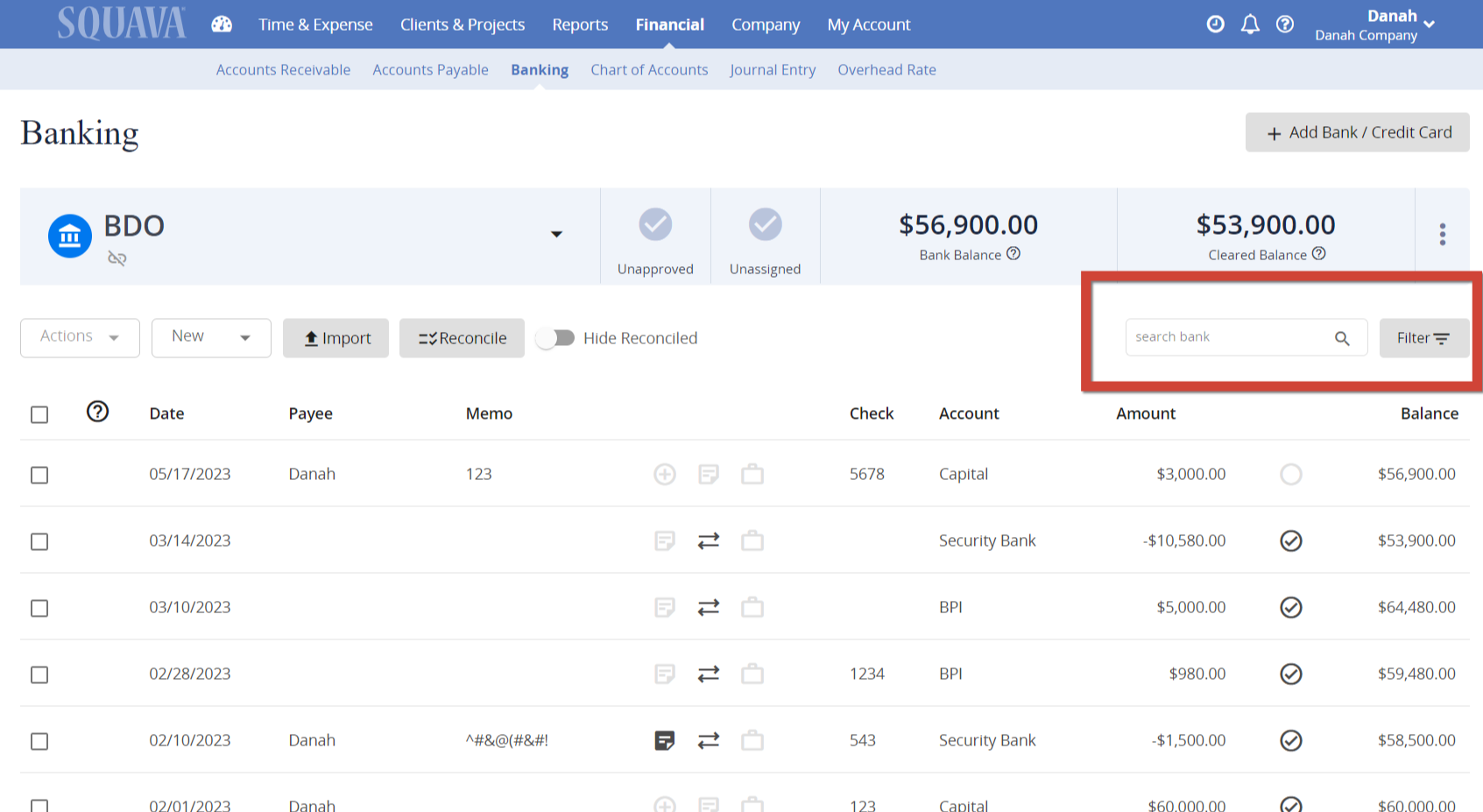This screenshot has height=812, width=1483.
Task: Click the Reconcile button
Action: [x=462, y=337]
